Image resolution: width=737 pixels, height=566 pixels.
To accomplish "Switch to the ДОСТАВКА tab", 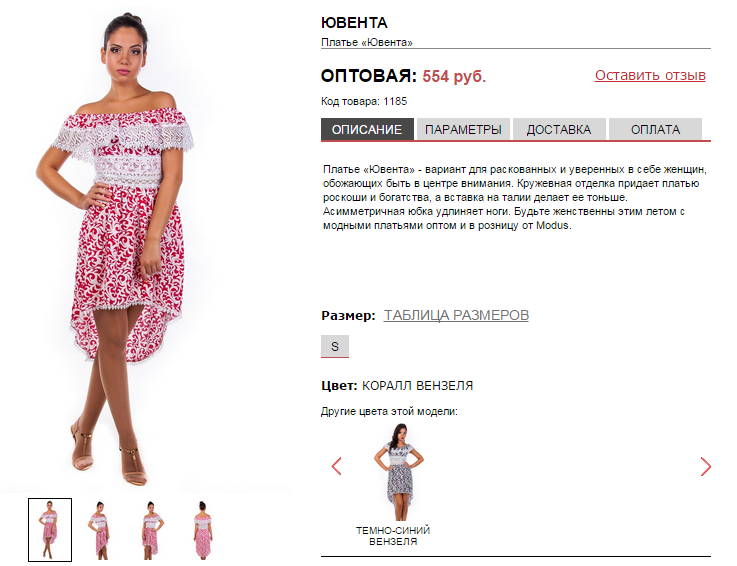I will 559,129.
